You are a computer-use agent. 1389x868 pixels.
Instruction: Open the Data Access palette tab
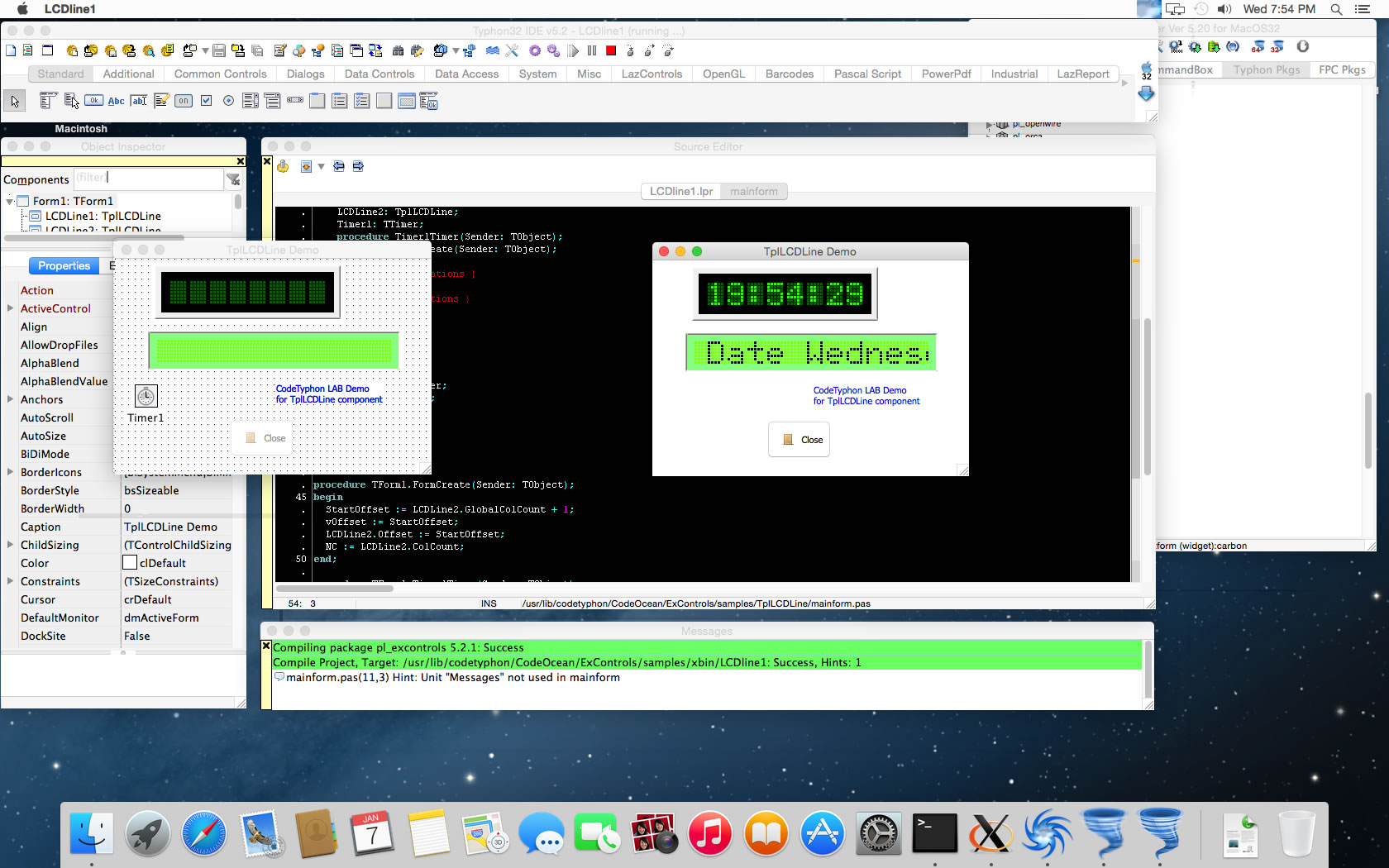pos(466,74)
